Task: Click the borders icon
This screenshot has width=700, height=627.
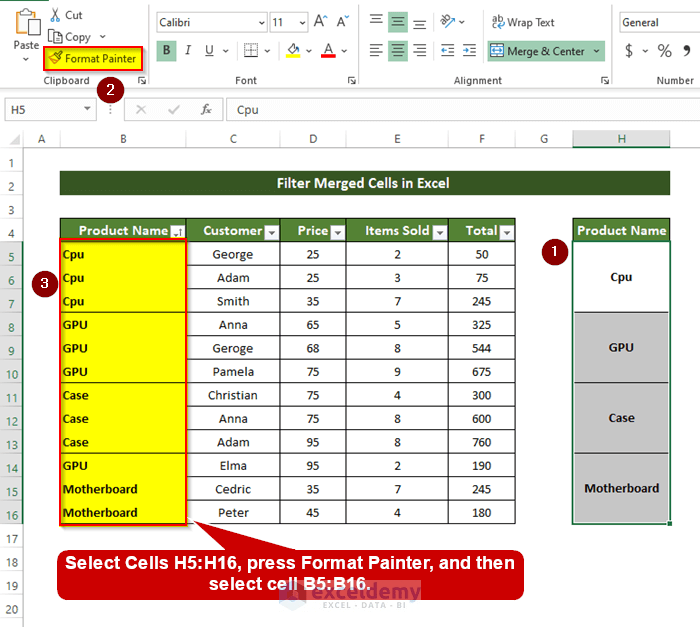Action: 251,50
